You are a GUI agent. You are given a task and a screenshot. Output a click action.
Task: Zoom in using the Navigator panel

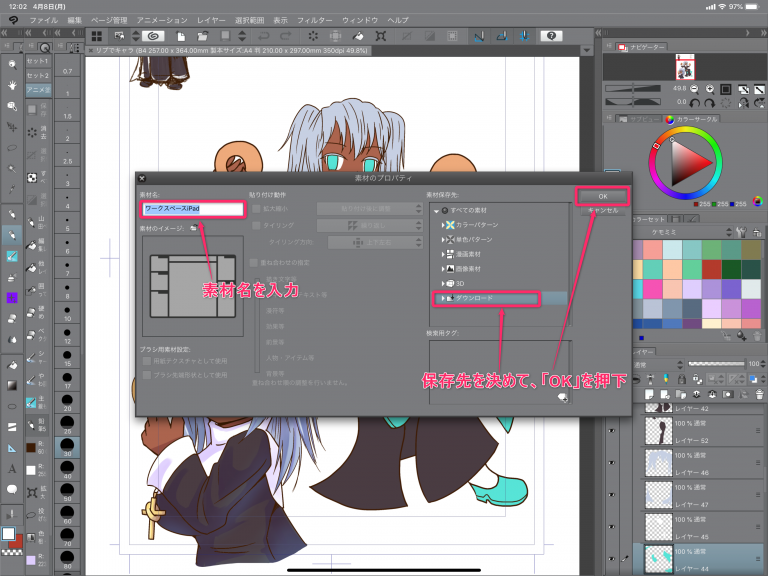pyautogui.click(x=710, y=89)
